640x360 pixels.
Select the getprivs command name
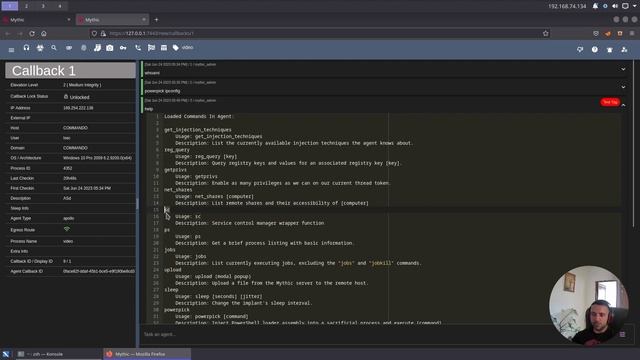[x=175, y=170]
